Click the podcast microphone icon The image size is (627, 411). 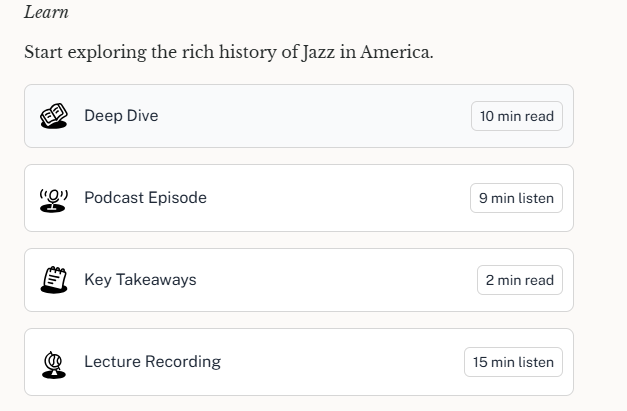tap(54, 201)
